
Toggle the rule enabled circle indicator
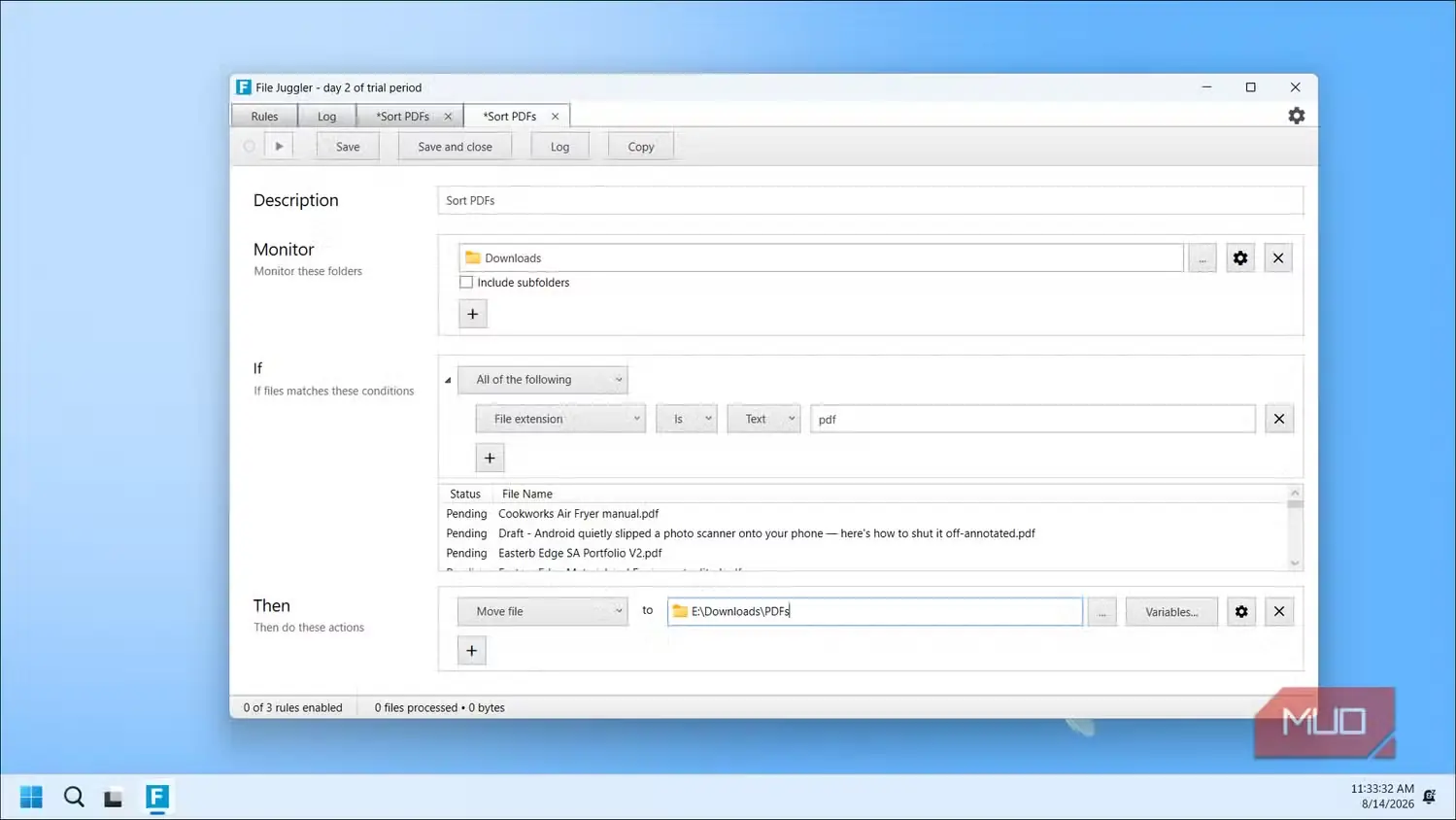point(249,146)
